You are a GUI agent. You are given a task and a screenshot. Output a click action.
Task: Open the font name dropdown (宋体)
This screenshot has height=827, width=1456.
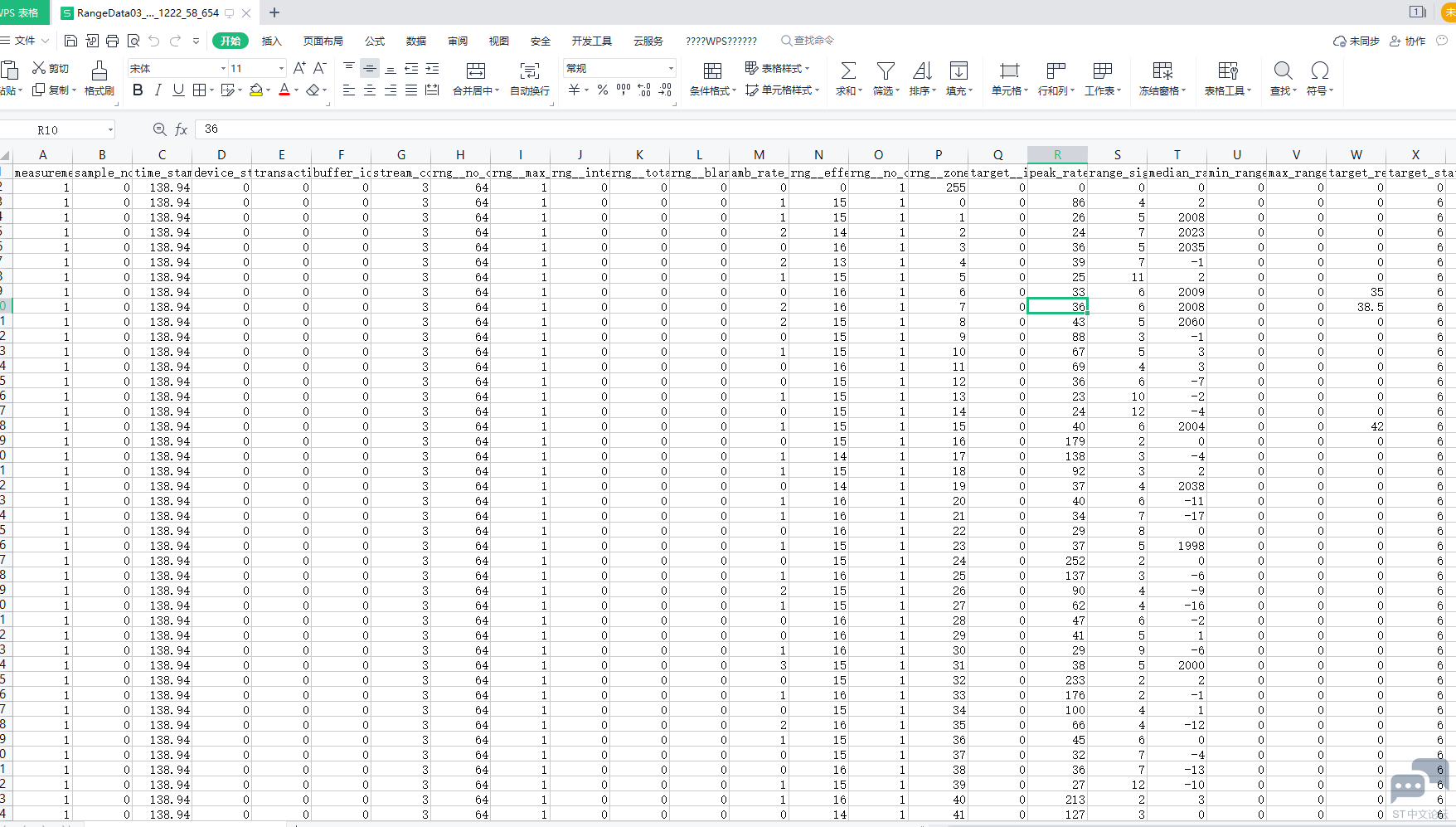[223, 68]
